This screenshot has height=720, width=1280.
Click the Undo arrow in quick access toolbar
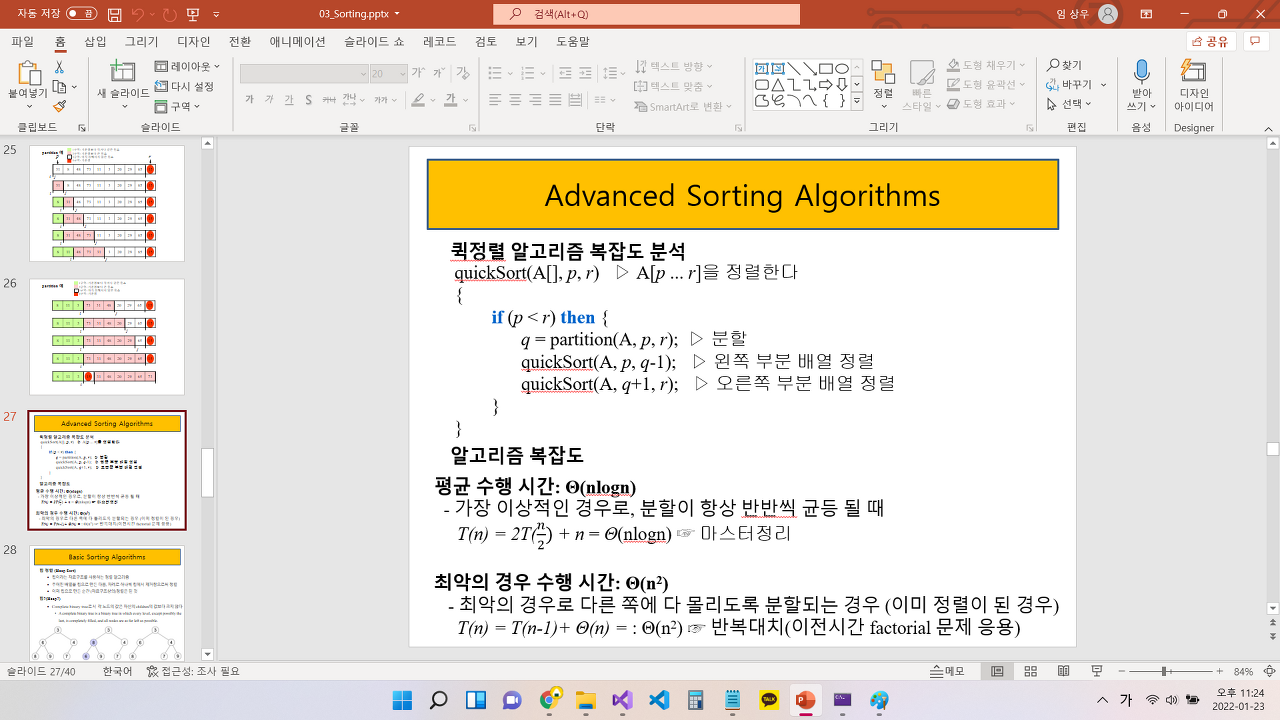pyautogui.click(x=139, y=14)
